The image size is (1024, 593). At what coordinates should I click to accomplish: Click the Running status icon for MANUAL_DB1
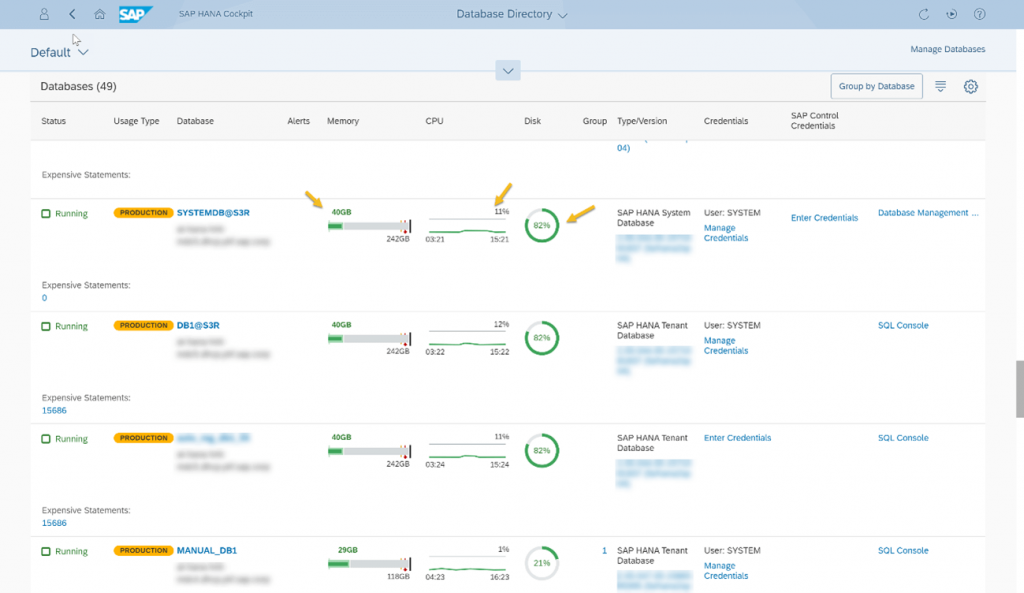[x=46, y=551]
